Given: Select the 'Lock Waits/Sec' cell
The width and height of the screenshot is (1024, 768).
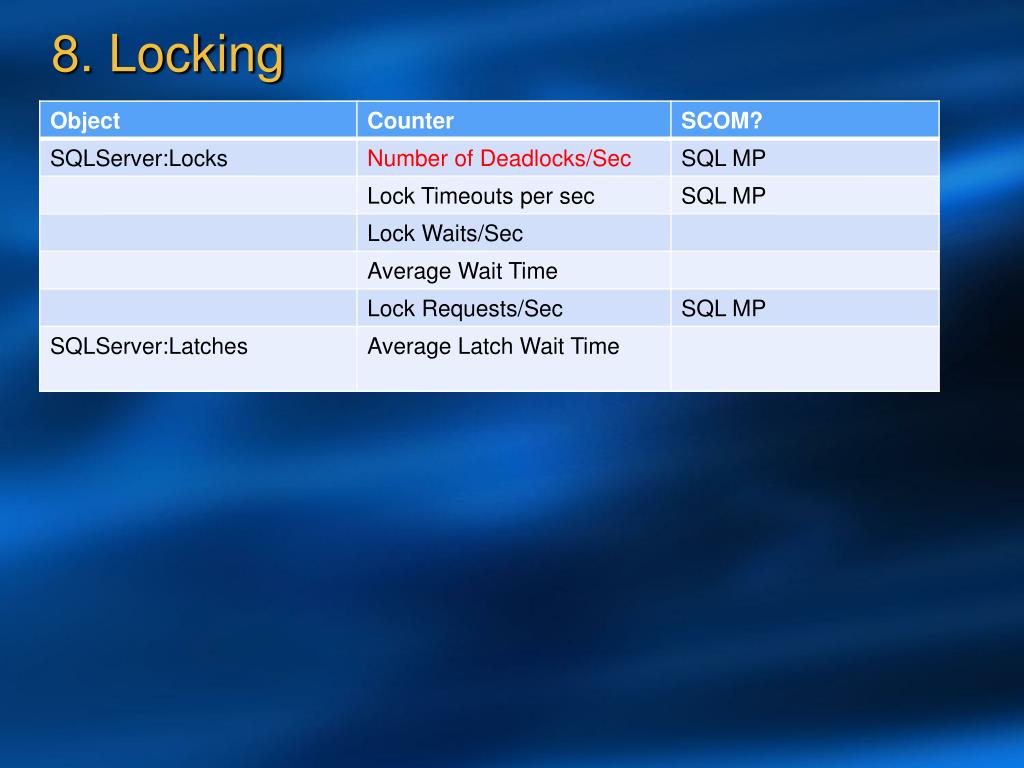Looking at the screenshot, I should (x=514, y=233).
